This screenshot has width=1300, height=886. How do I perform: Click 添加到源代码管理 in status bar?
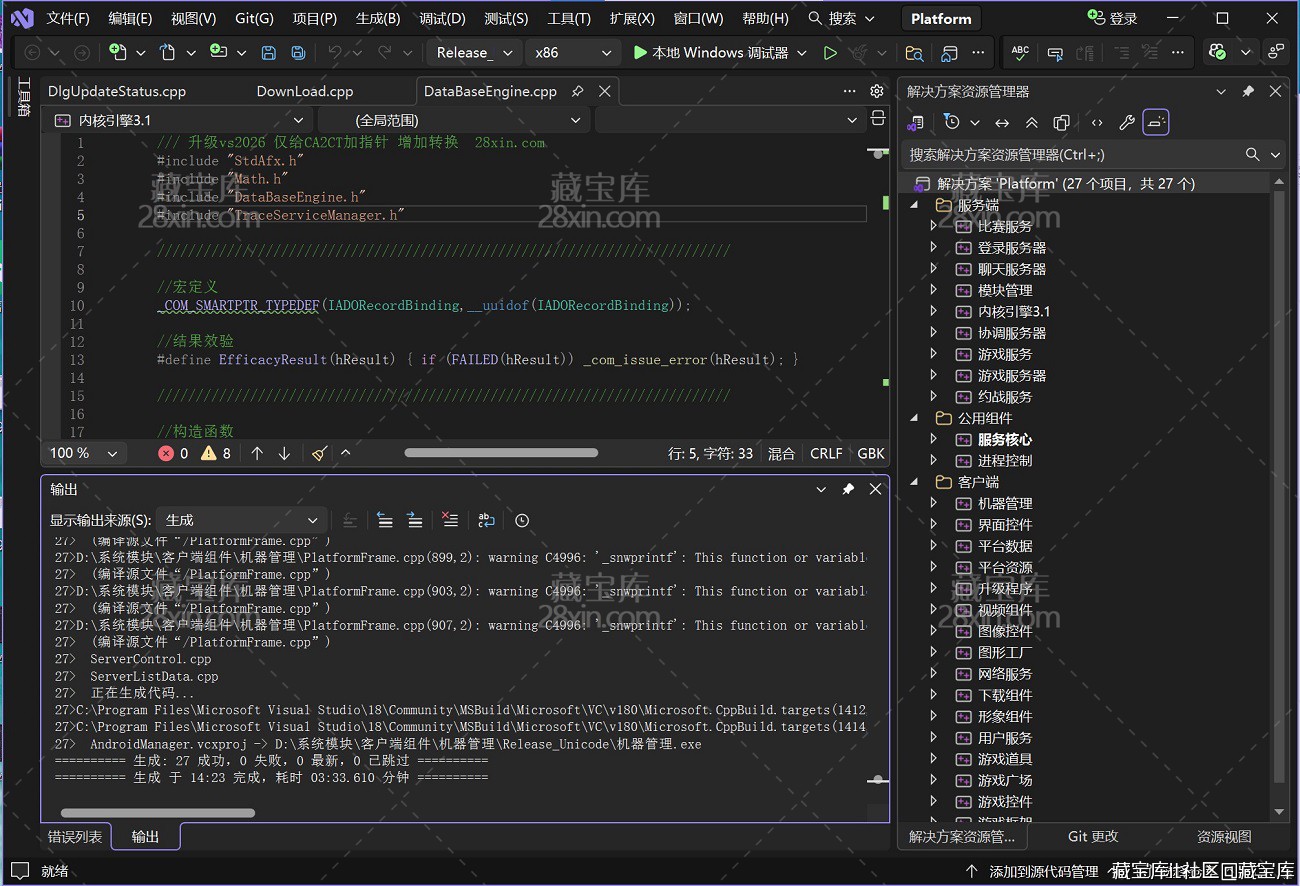pos(1044,871)
